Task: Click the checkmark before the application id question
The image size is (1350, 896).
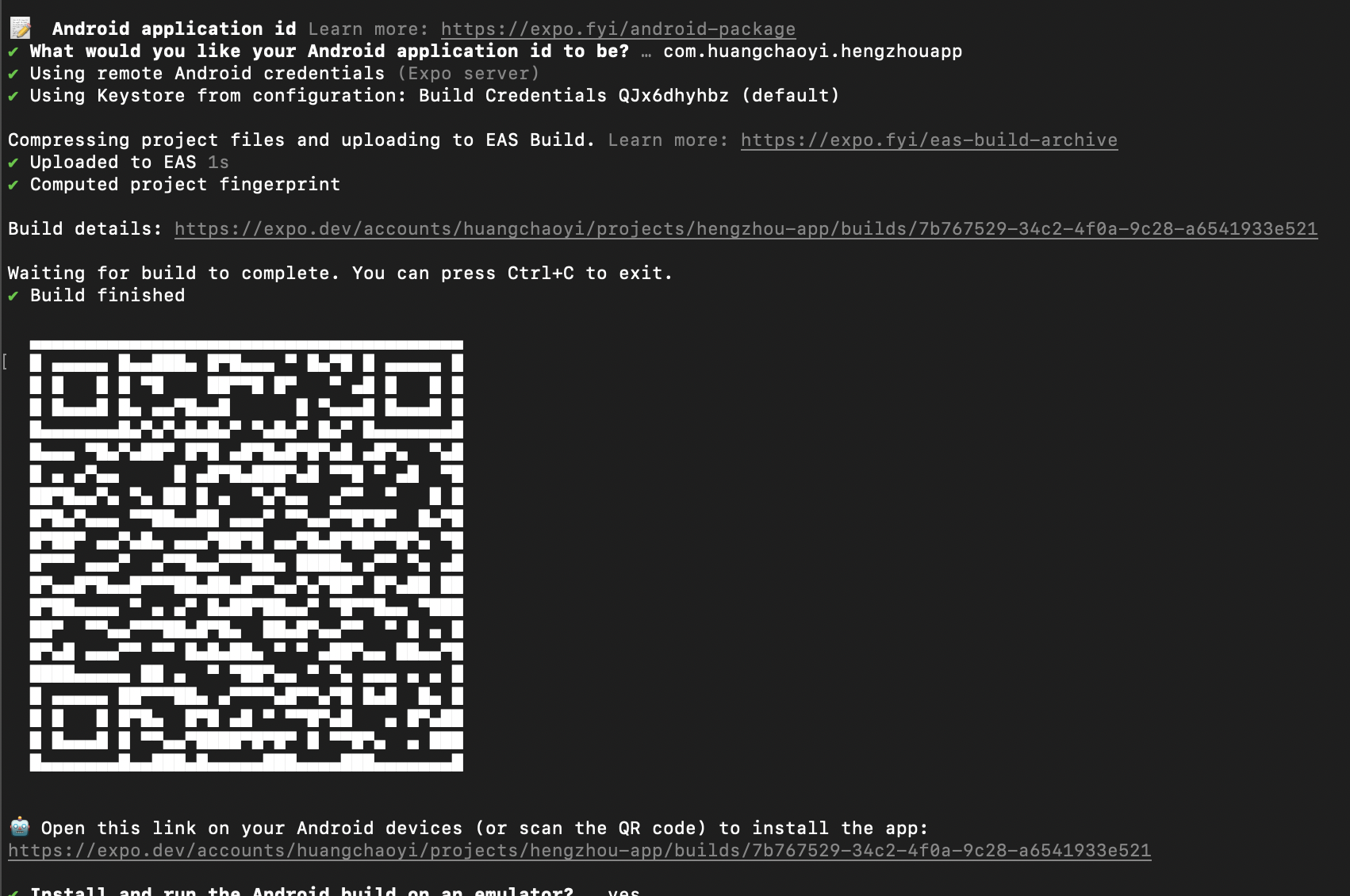Action: [13, 52]
